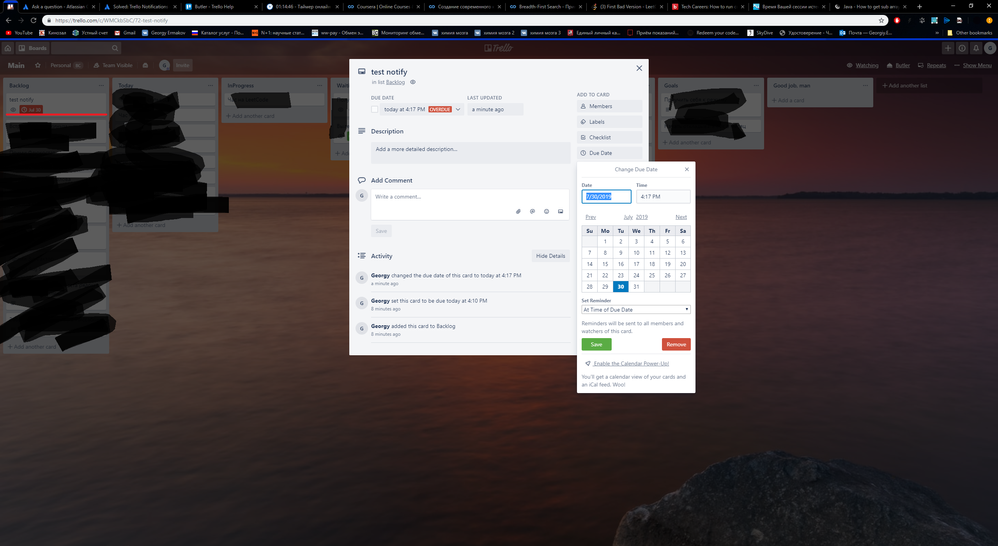Viewport: 998px width, 546px height.
Task: Select July 31 in the calendar
Action: coord(636,286)
